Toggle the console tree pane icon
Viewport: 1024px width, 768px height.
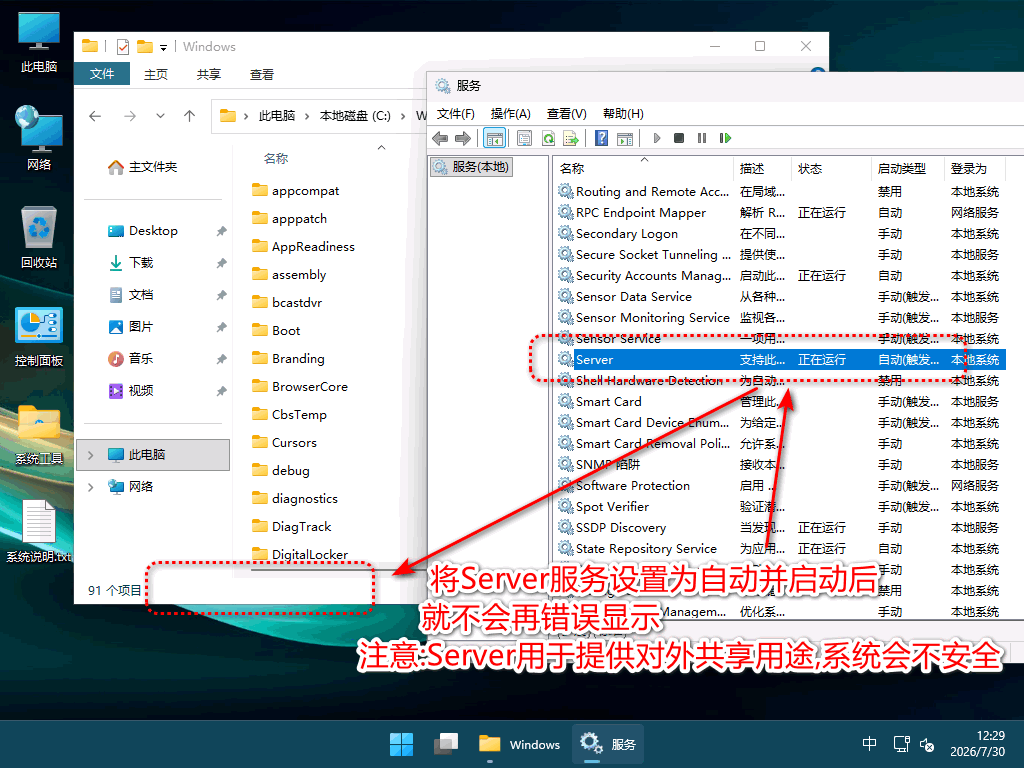pyautogui.click(x=494, y=138)
